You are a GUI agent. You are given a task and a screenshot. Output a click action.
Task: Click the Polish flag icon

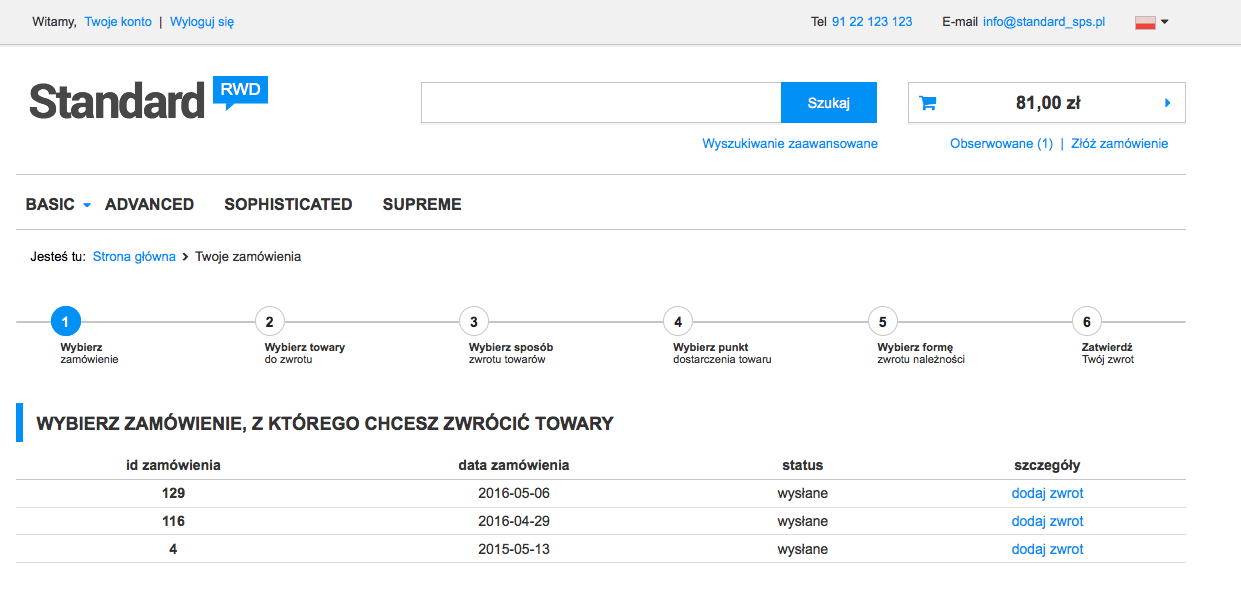[1145, 22]
